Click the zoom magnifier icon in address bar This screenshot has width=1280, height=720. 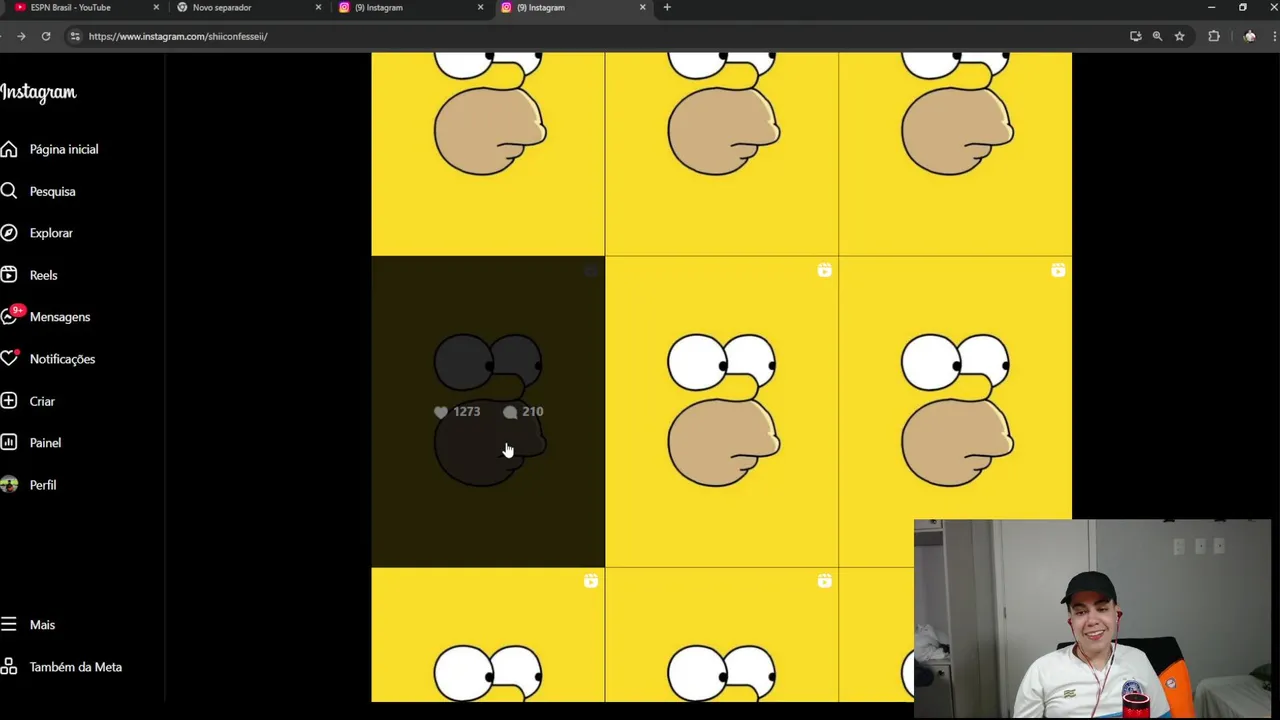coord(1157,36)
